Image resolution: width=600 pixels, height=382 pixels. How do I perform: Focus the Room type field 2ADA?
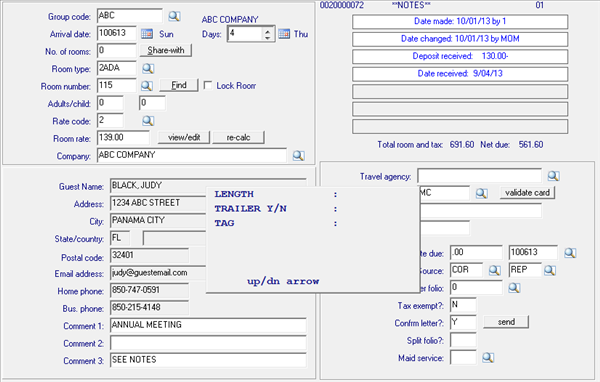click(117, 68)
